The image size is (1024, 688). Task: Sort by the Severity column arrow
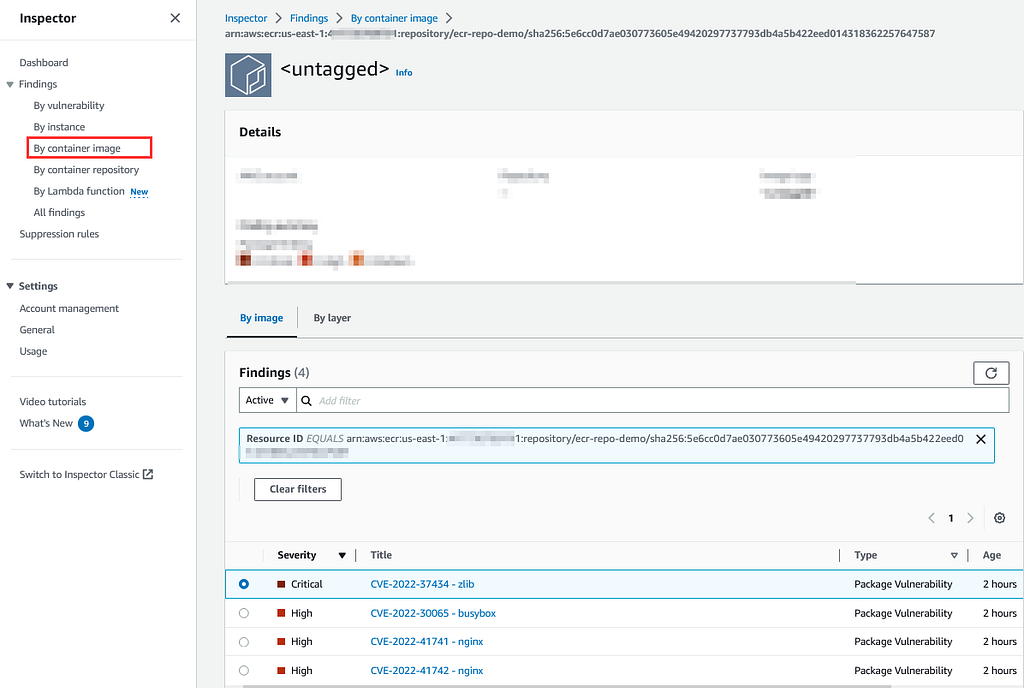(x=342, y=555)
